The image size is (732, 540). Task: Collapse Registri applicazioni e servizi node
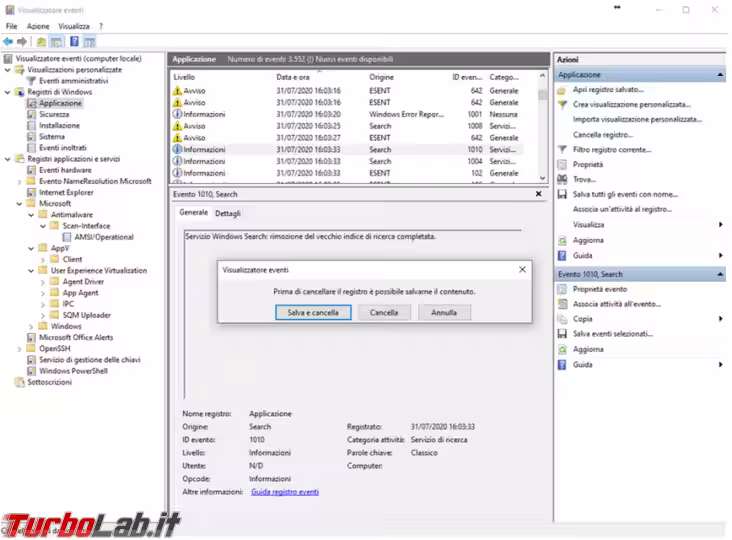point(7,159)
